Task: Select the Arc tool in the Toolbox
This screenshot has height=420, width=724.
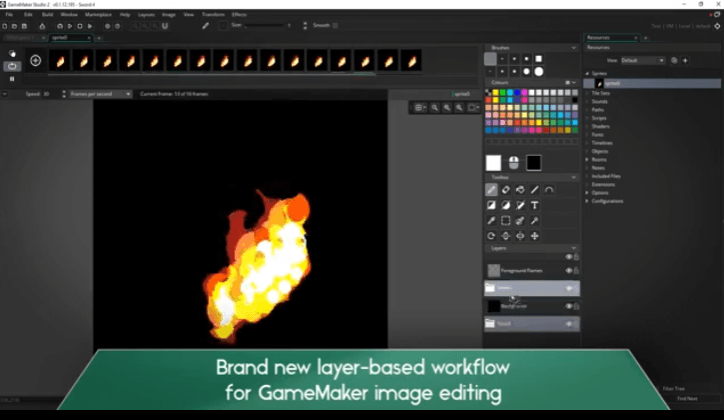Action: click(x=549, y=190)
